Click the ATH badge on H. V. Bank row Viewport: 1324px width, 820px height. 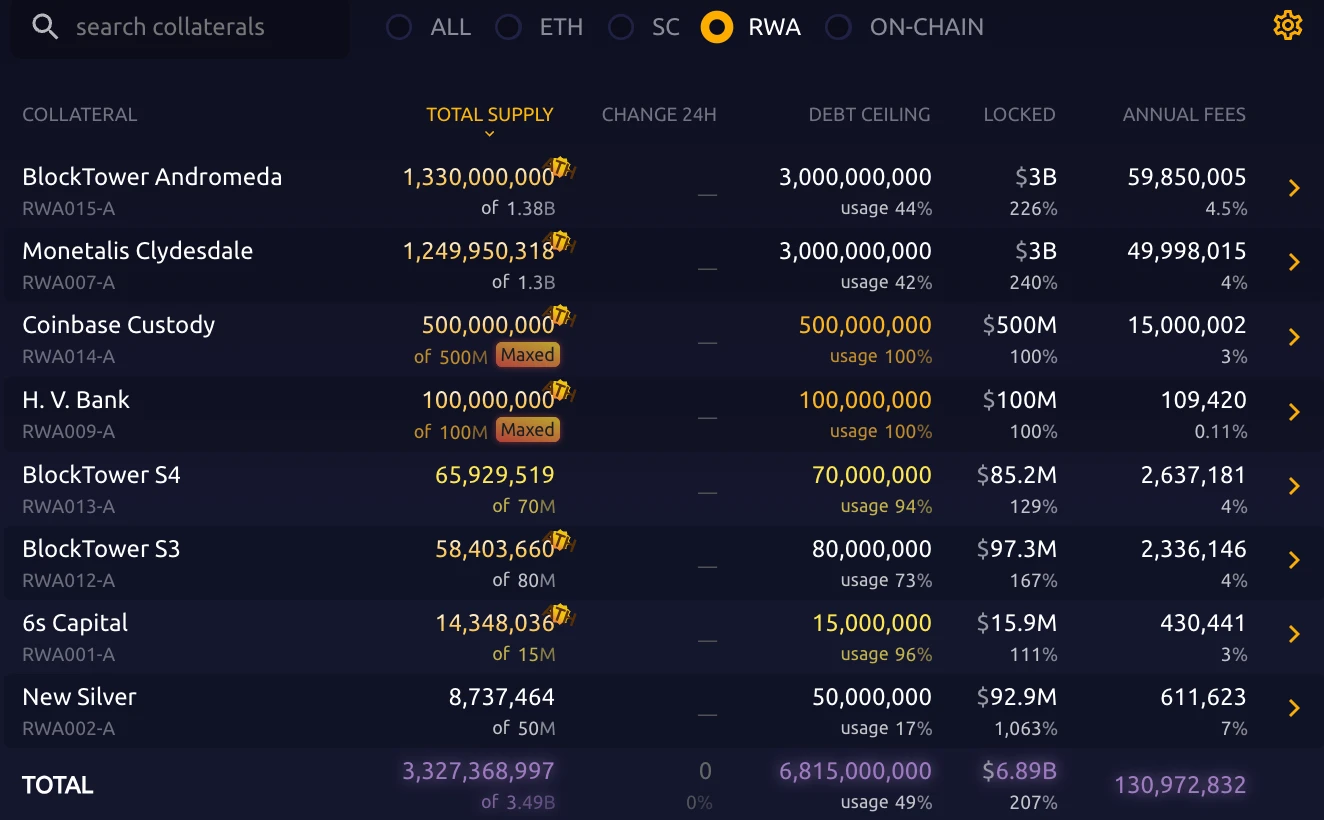point(560,391)
